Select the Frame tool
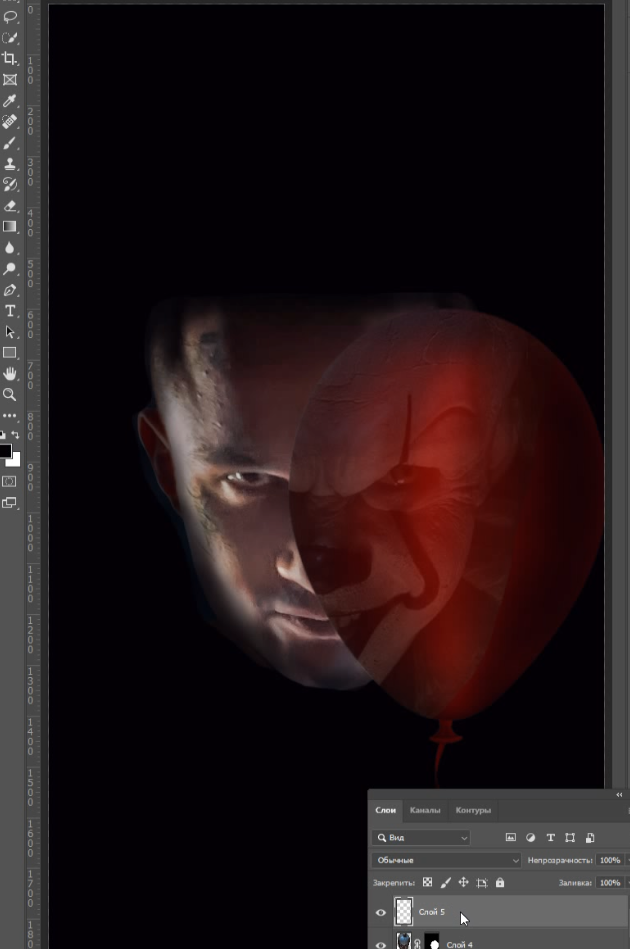 (x=10, y=80)
